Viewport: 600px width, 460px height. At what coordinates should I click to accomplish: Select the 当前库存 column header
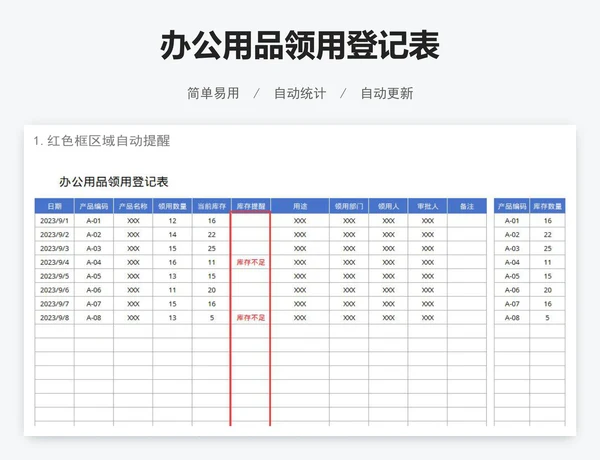(x=212, y=206)
